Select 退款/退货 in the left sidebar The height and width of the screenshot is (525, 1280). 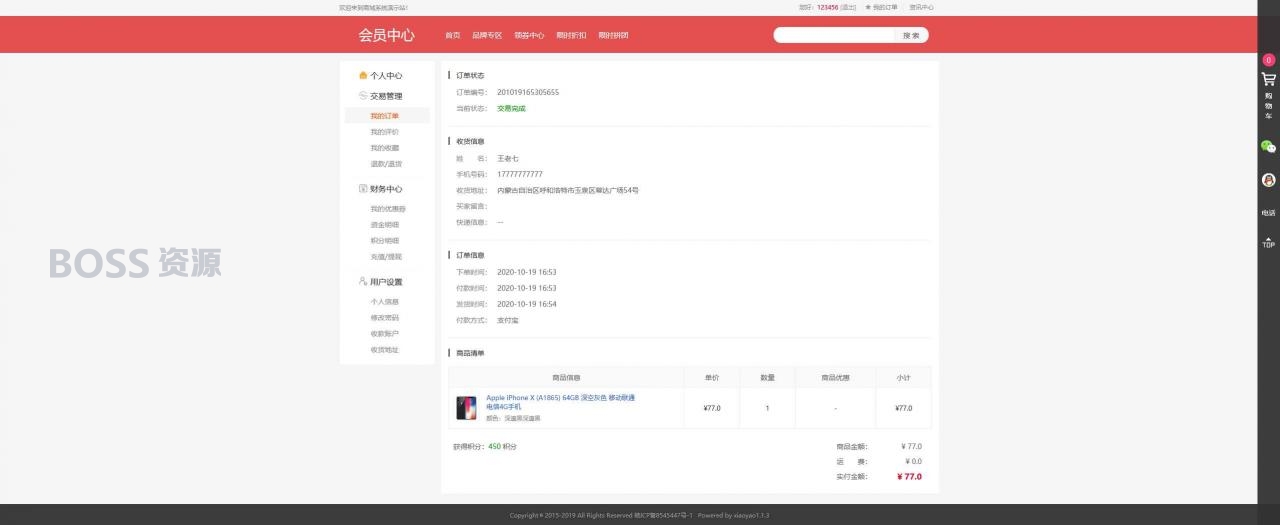(x=386, y=164)
